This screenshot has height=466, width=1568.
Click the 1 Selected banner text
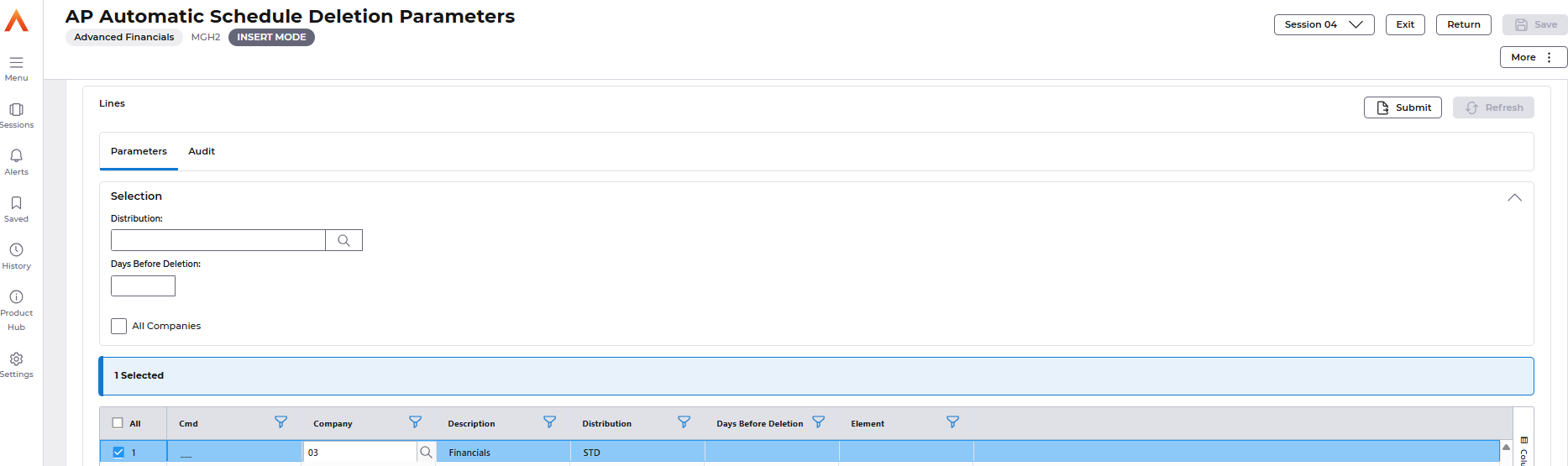click(x=139, y=375)
